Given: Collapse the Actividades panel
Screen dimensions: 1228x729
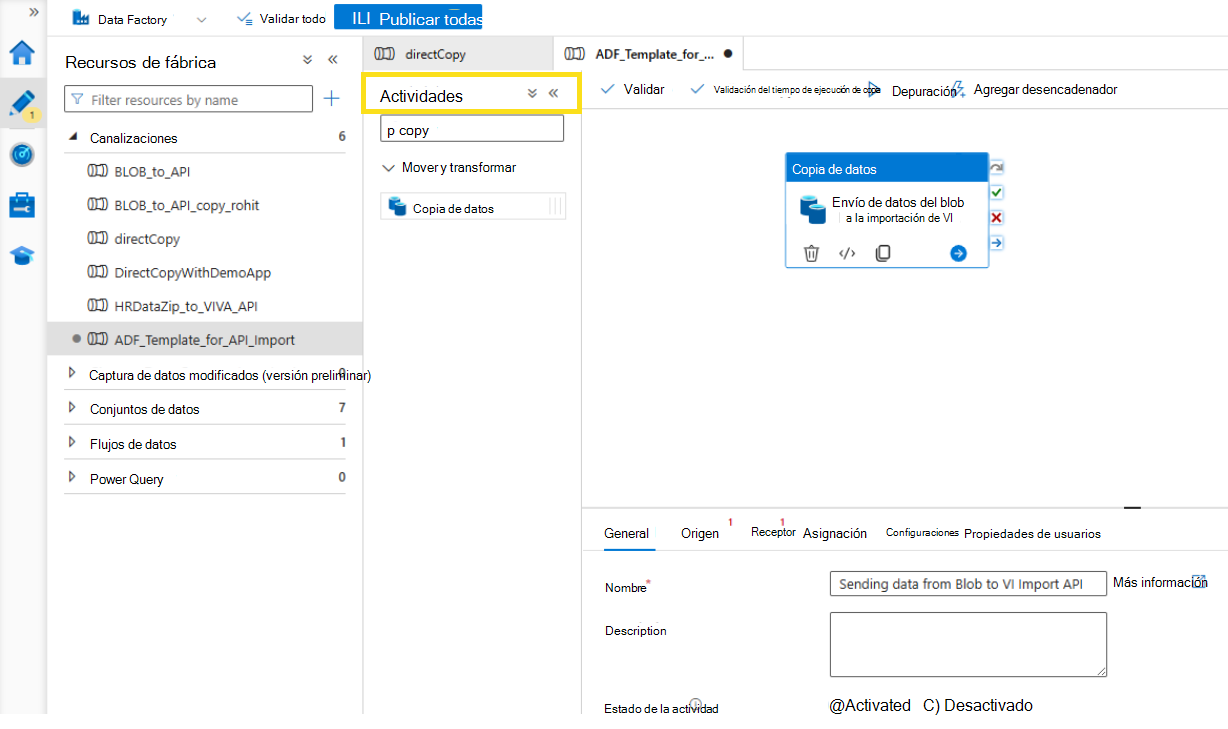Looking at the screenshot, I should tap(553, 93).
